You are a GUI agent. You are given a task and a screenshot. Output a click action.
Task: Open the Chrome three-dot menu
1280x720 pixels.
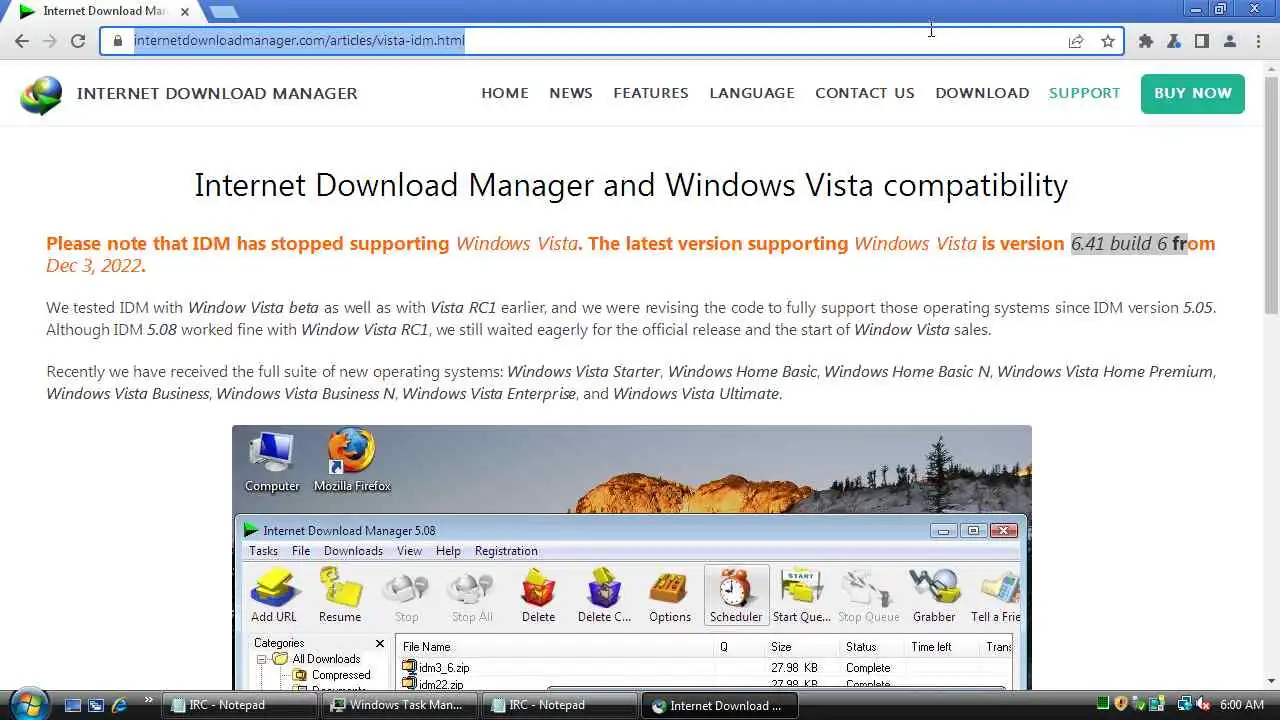1258,41
